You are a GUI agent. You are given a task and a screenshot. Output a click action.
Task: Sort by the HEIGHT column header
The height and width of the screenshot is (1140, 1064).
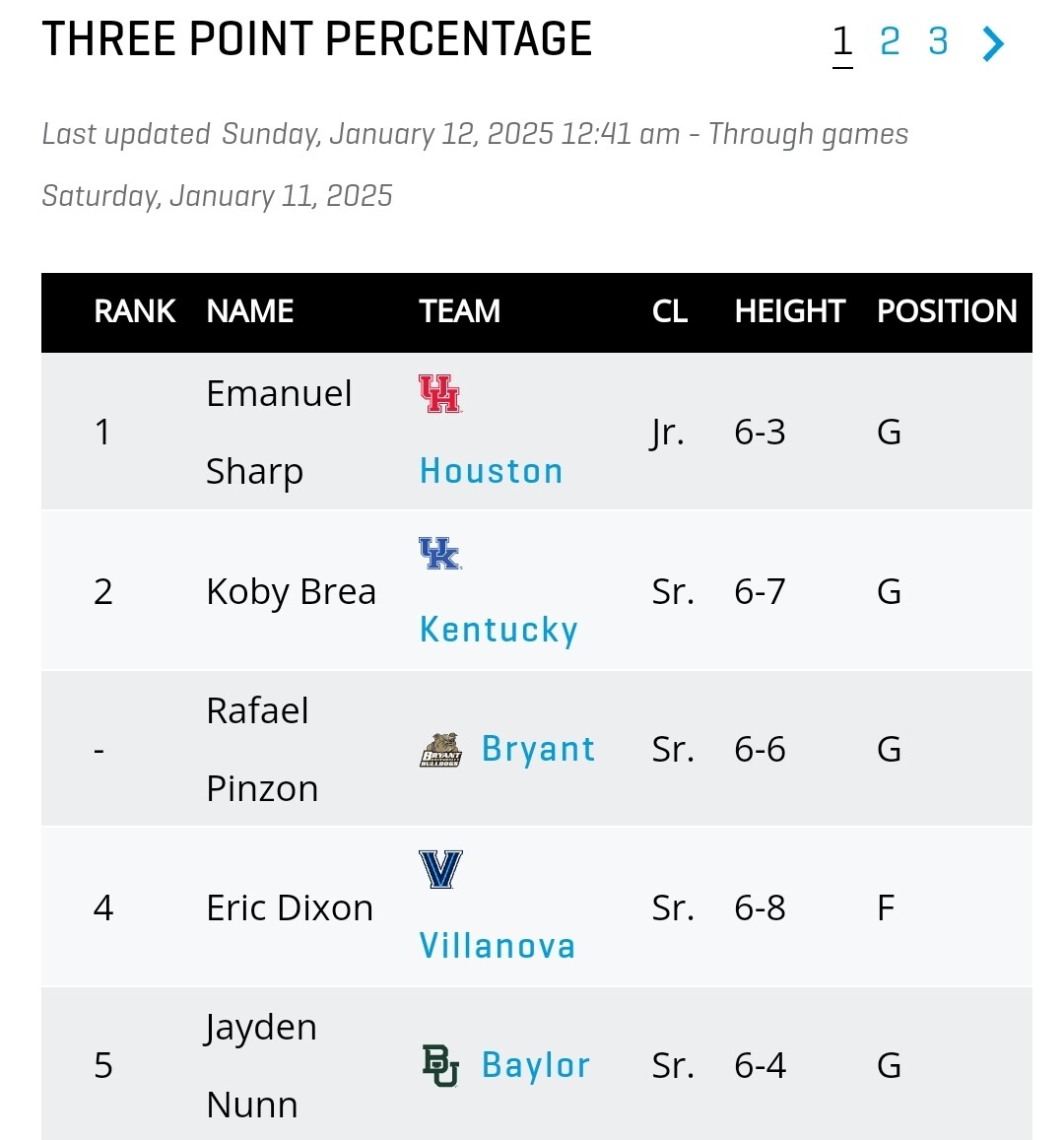(x=789, y=312)
